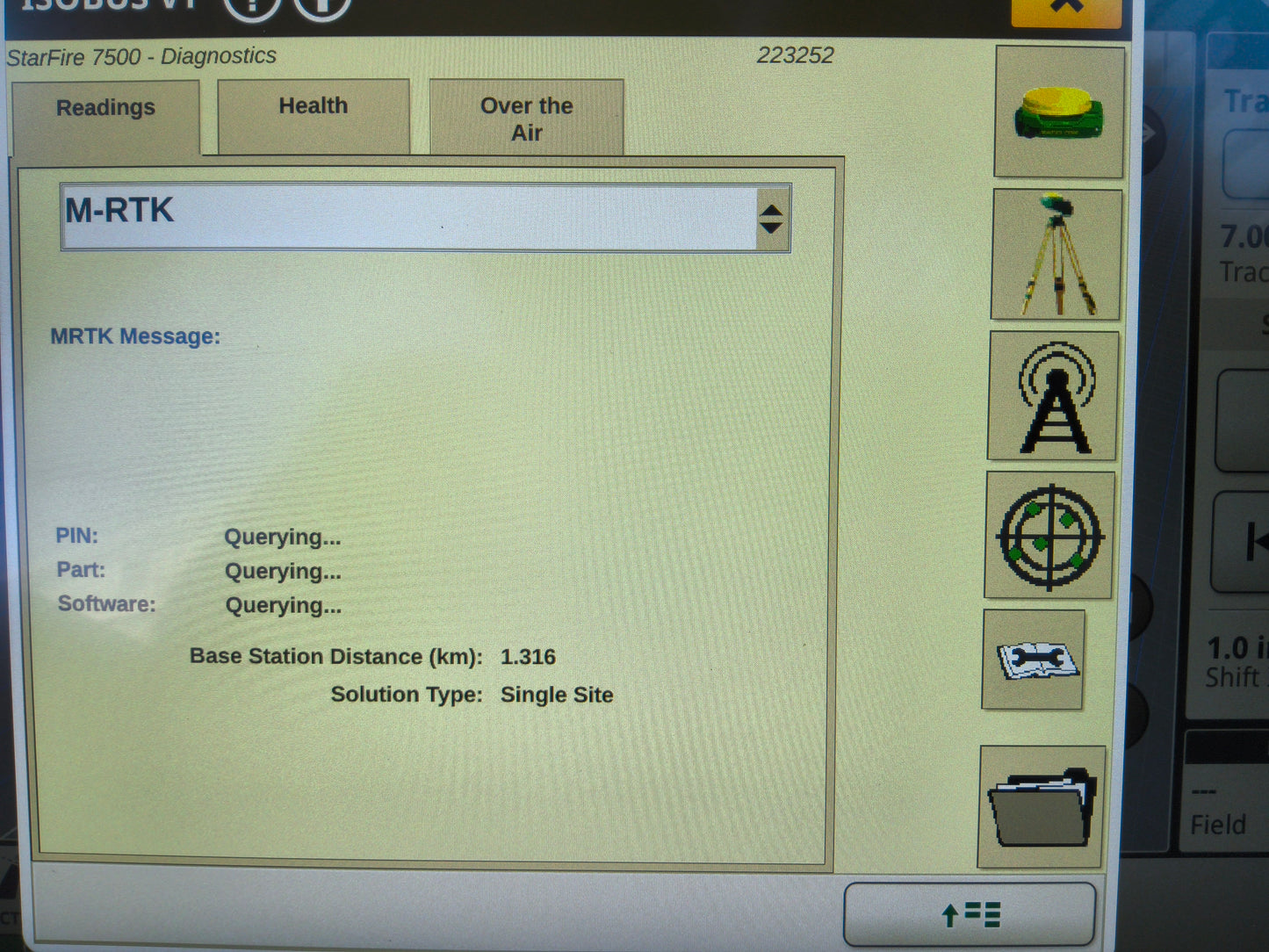Click the PIN Querying... value
This screenshot has height=952, width=1269.
pos(282,537)
